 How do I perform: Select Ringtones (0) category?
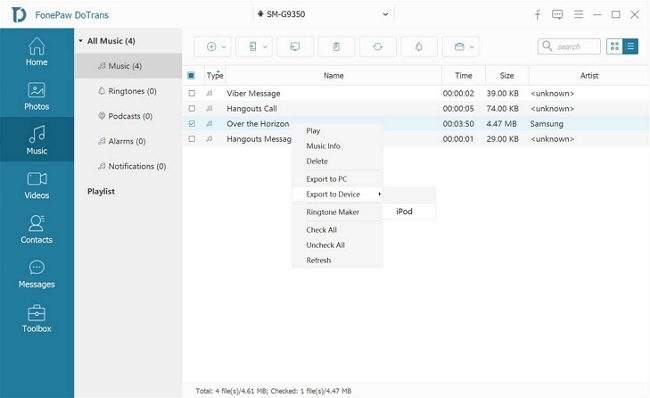(x=128, y=91)
